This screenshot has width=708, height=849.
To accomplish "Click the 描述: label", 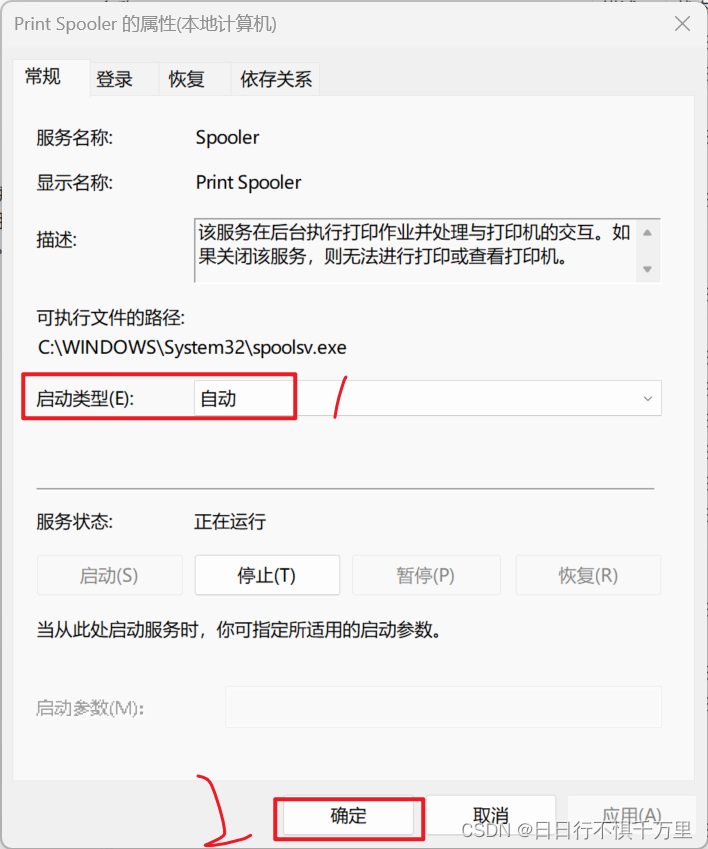I will point(57,239).
